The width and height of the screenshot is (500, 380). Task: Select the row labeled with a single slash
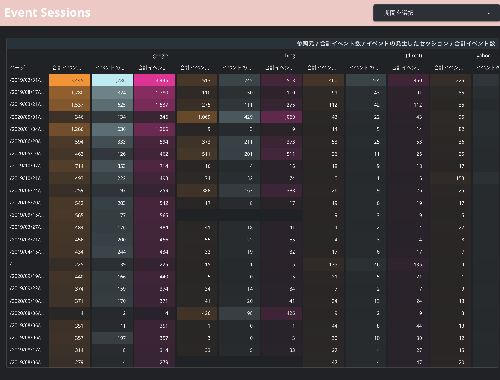coord(28,264)
